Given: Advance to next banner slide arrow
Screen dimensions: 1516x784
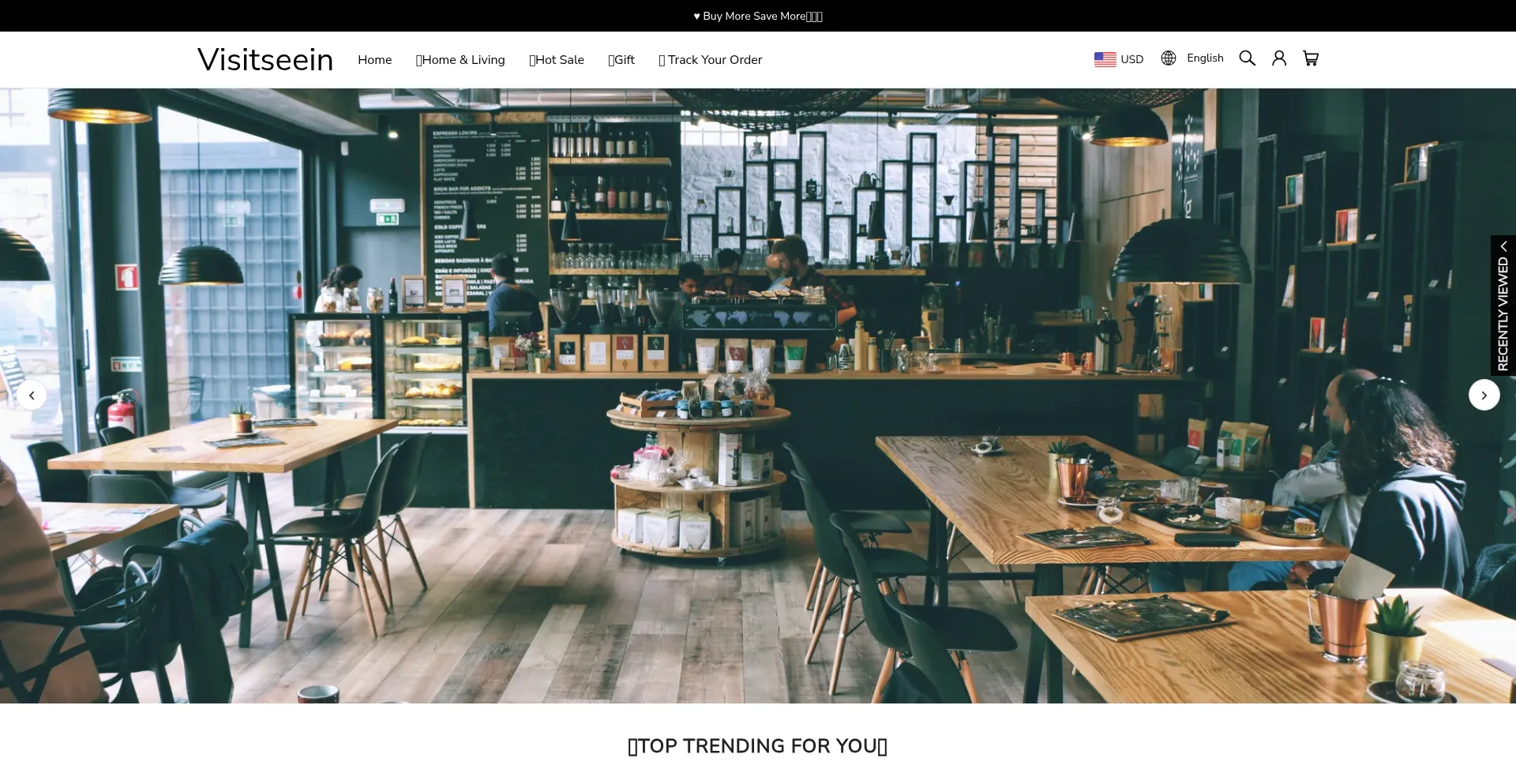Looking at the screenshot, I should click(x=1484, y=395).
